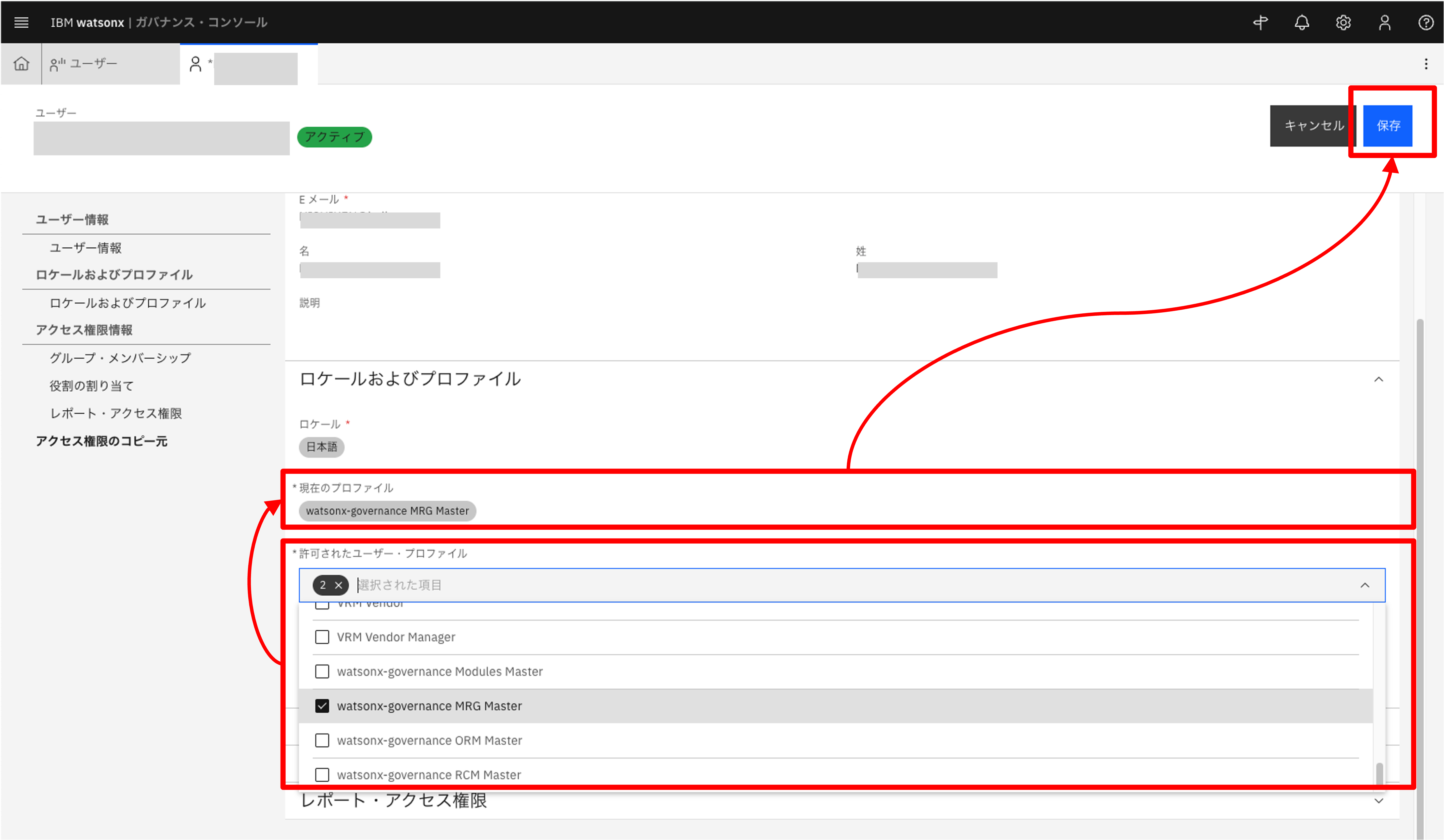Image resolution: width=1444 pixels, height=840 pixels.
Task: Collapse the ロケールおよびプロファイル section
Action: point(1379,379)
